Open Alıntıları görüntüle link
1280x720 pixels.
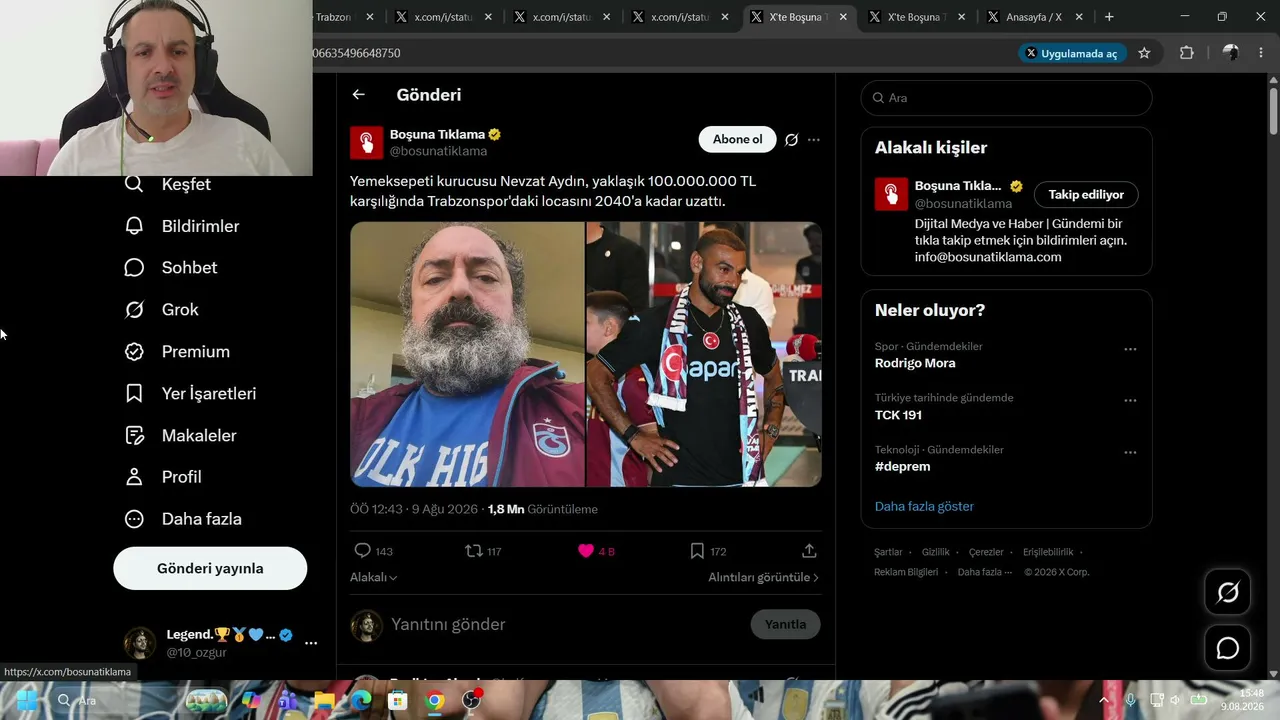tap(763, 577)
